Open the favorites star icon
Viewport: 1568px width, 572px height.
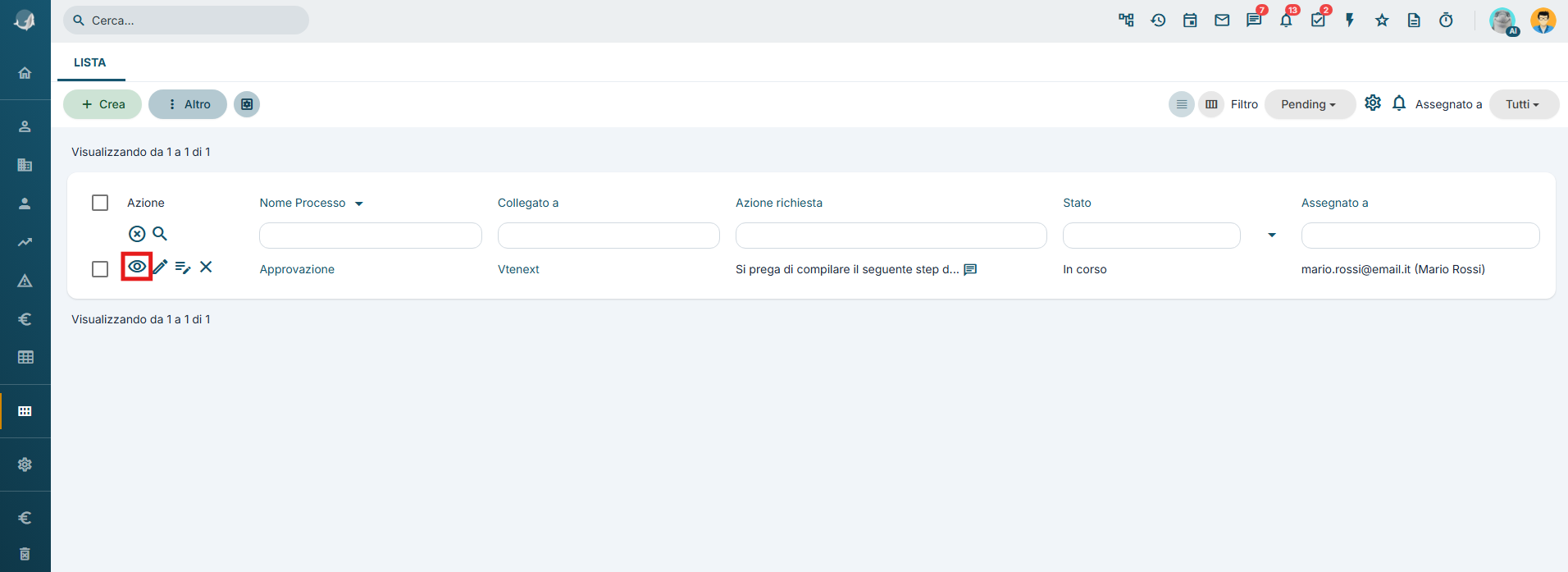1382,21
